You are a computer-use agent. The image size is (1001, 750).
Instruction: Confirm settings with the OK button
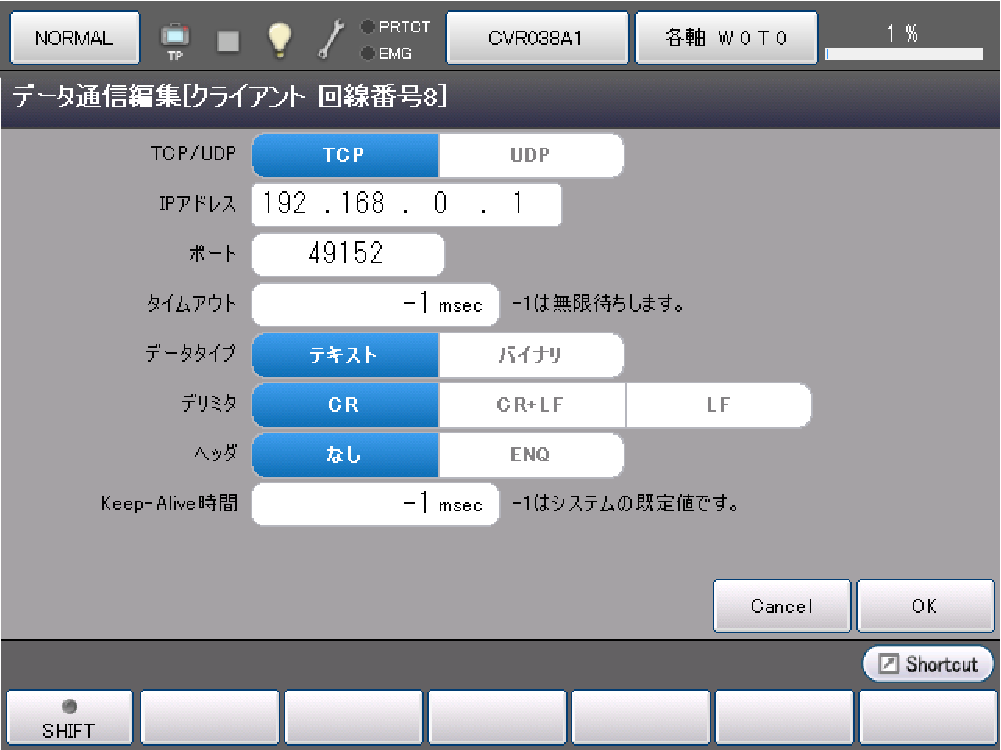click(x=925, y=606)
